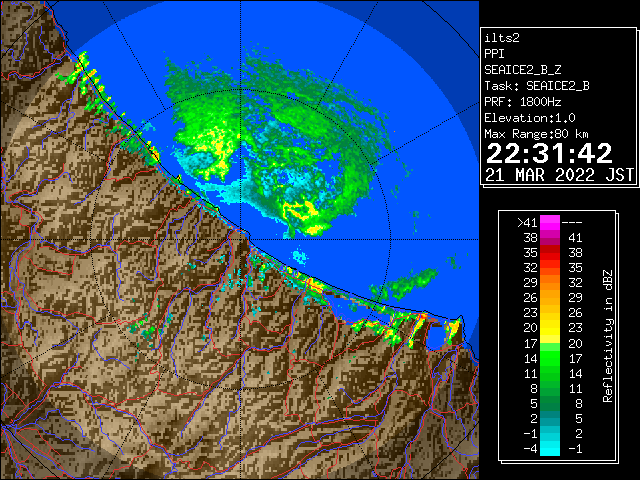Select '8' in legend right column
The width and height of the screenshot is (640, 480).
578,403
